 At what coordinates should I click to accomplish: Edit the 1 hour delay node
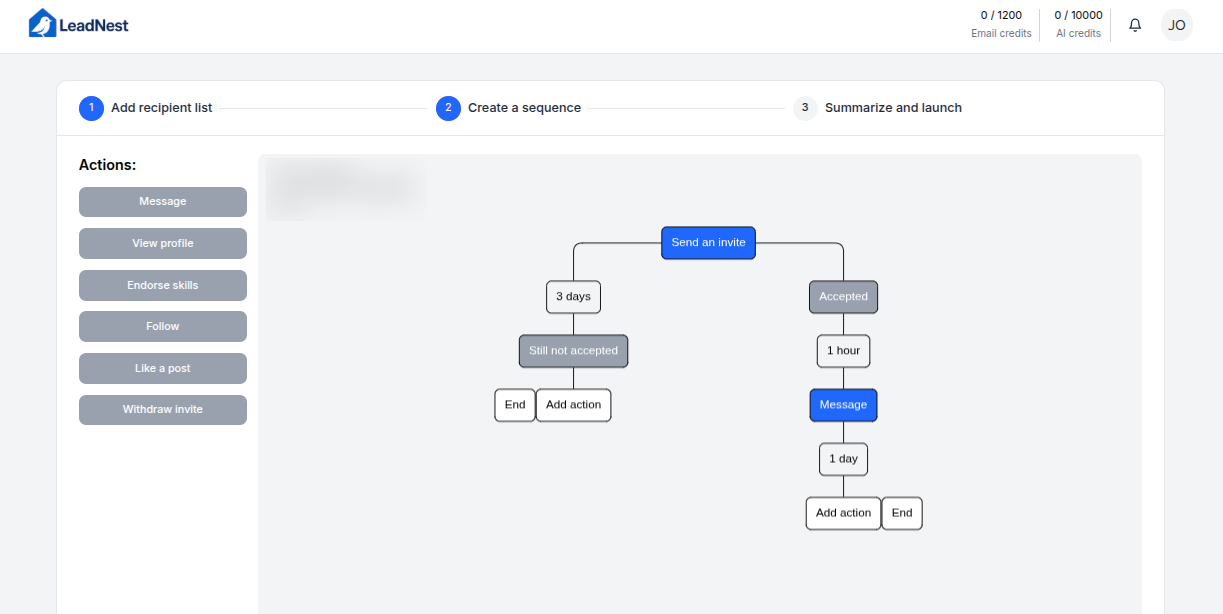[843, 351]
